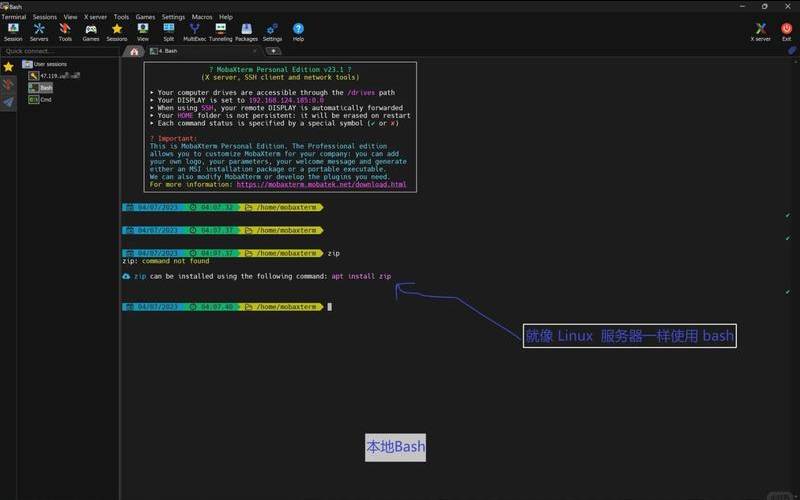This screenshot has width=800, height=500.
Task: Click the Session toolbar icon
Action: pos(13,32)
